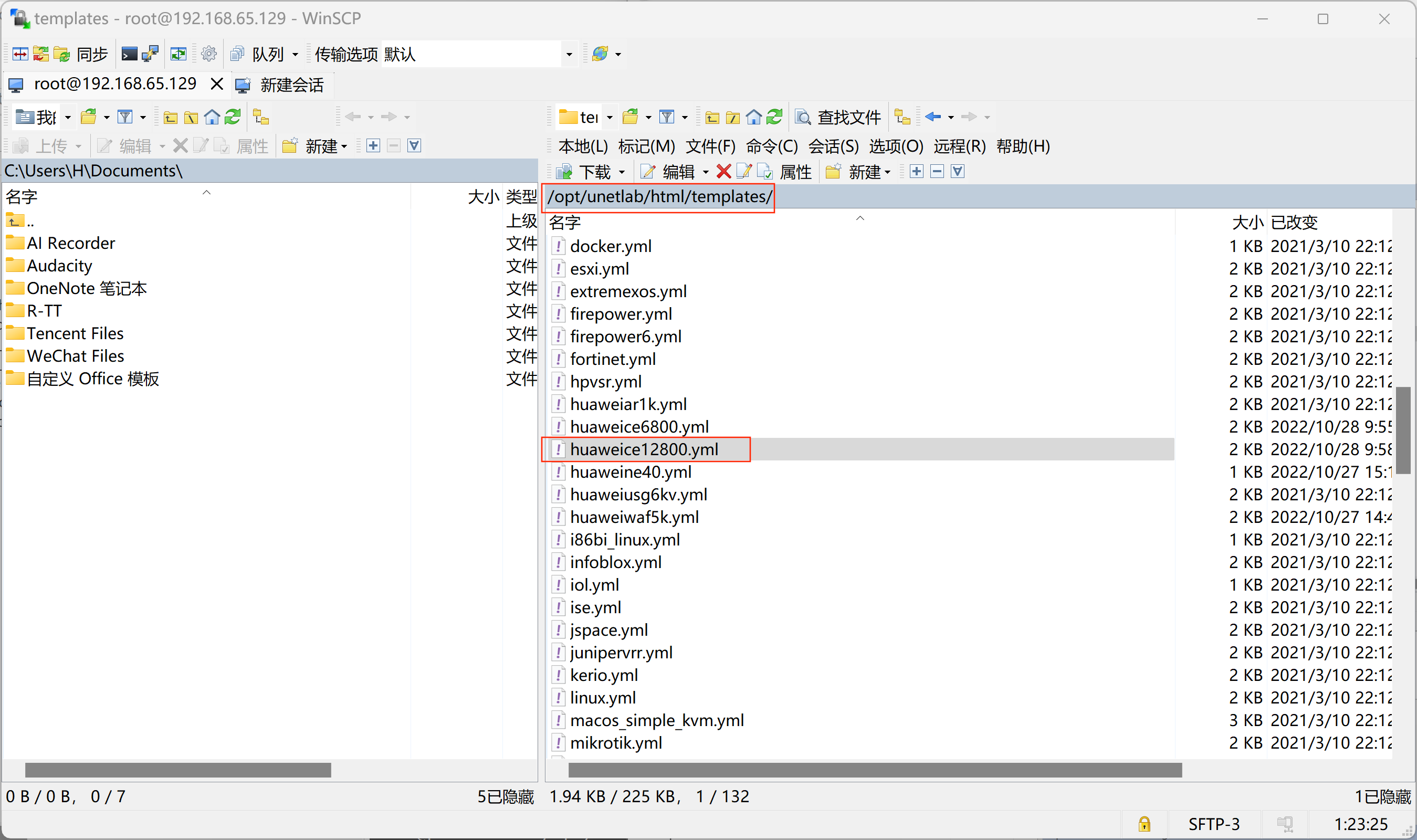This screenshot has height=840, width=1417.
Task: Click the local open directory folder icon
Action: [89, 117]
